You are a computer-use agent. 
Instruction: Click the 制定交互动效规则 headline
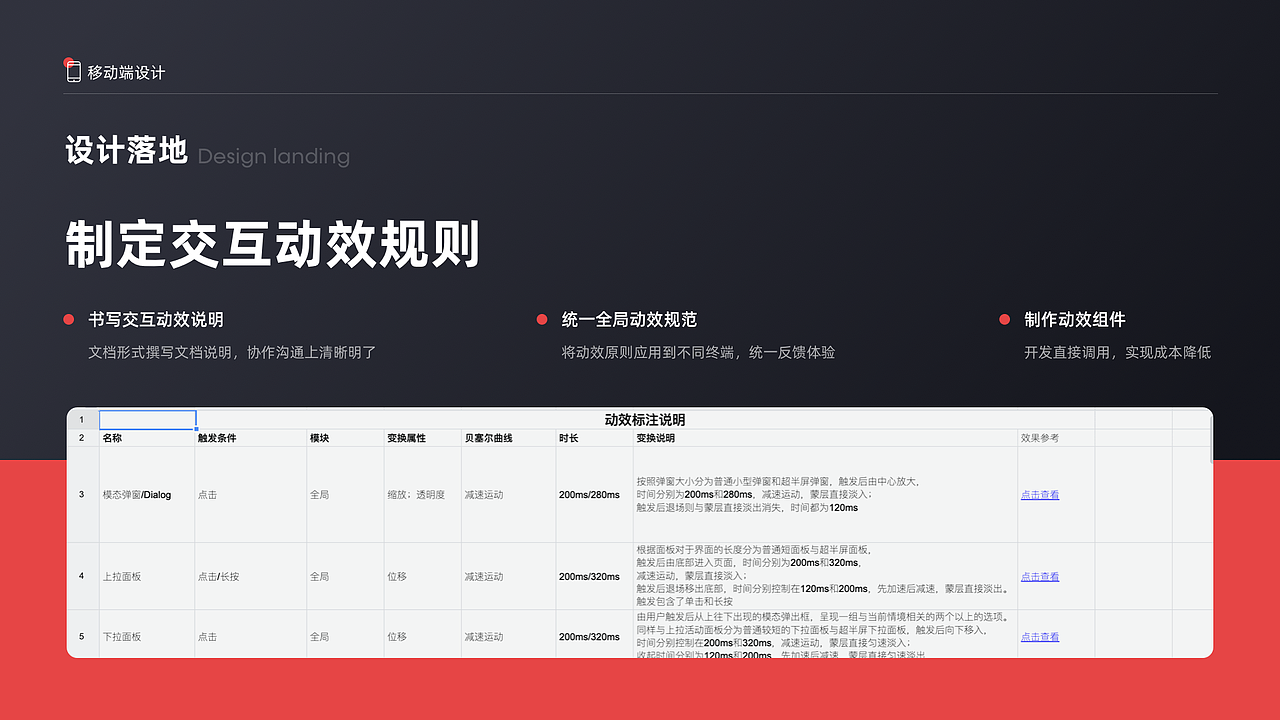(270, 240)
